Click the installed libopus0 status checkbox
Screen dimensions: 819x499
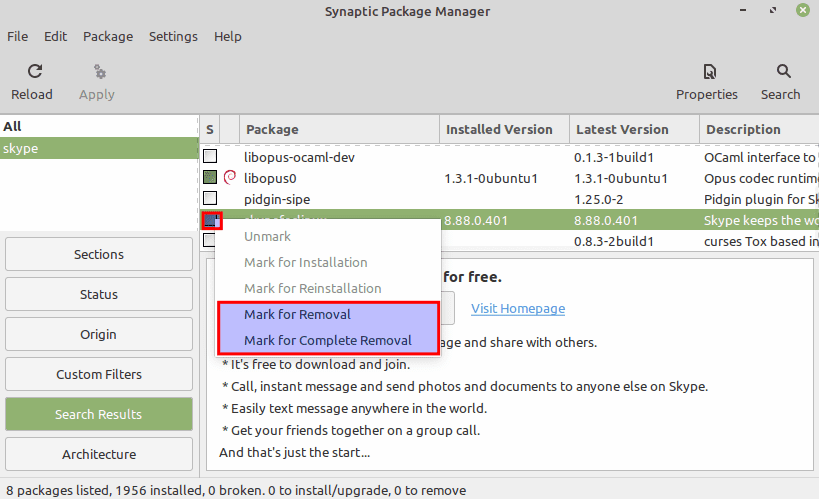[x=210, y=178]
